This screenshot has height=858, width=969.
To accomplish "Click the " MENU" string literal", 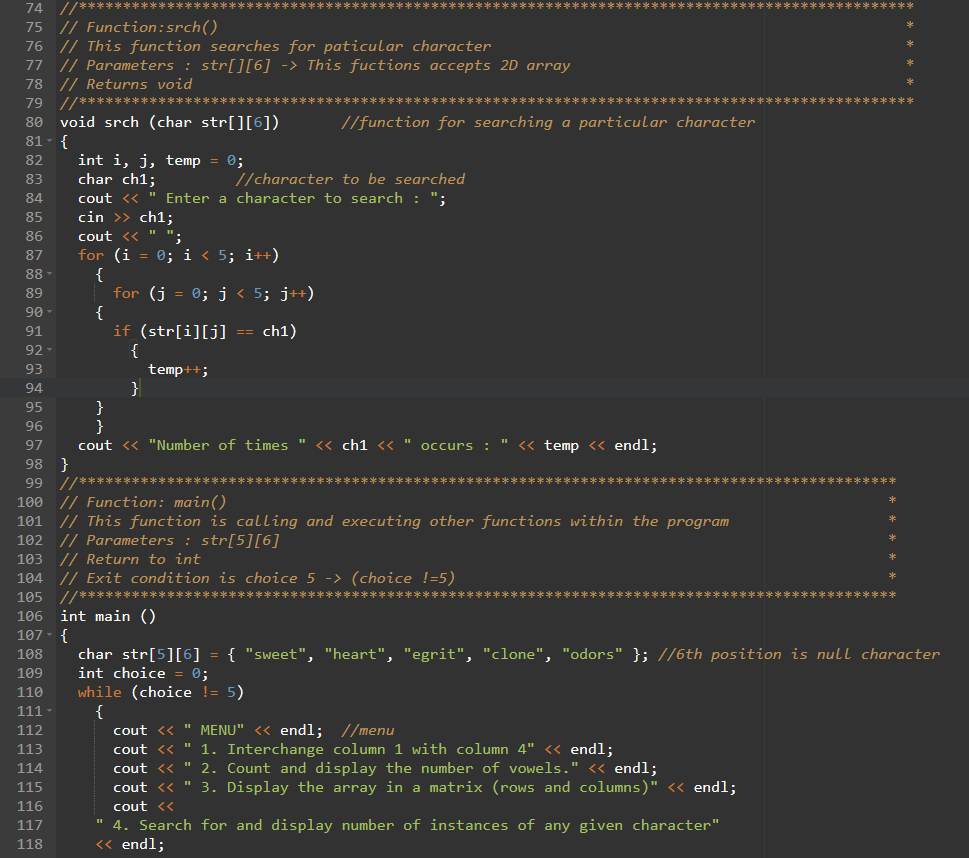I will (214, 730).
